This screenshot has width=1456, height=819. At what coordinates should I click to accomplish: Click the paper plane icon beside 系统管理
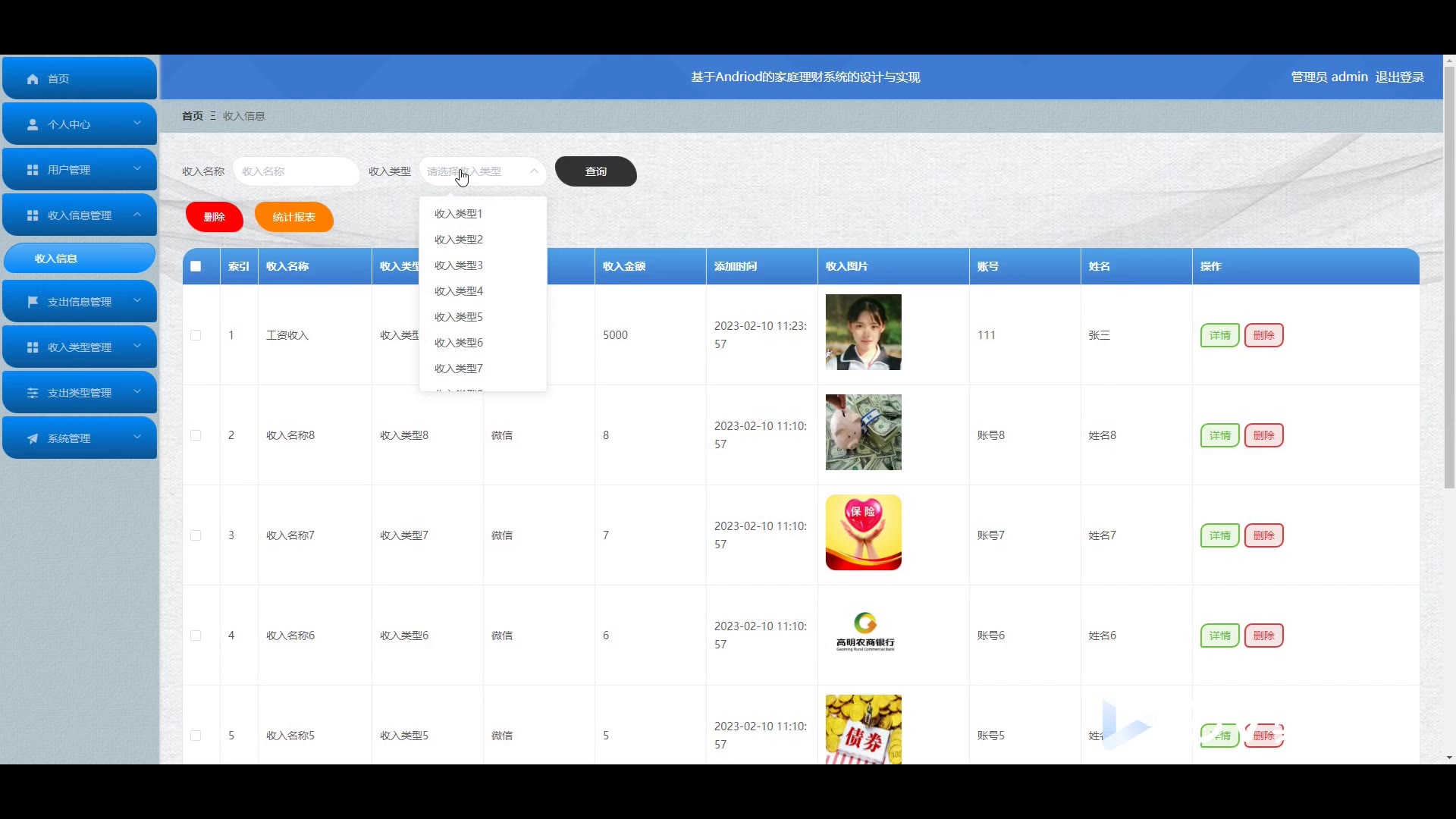pyautogui.click(x=33, y=438)
